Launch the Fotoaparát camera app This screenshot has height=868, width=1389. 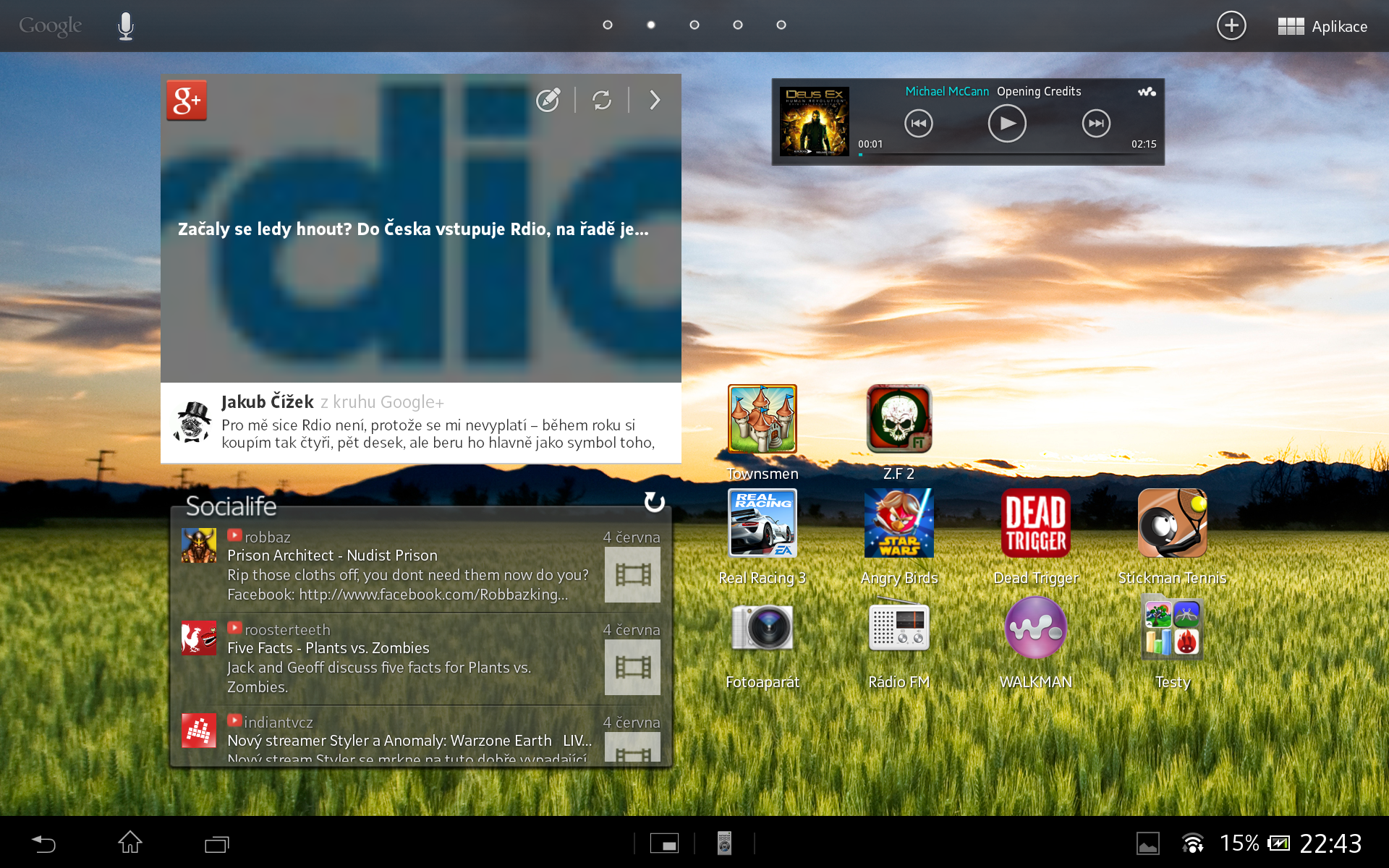[762, 627]
